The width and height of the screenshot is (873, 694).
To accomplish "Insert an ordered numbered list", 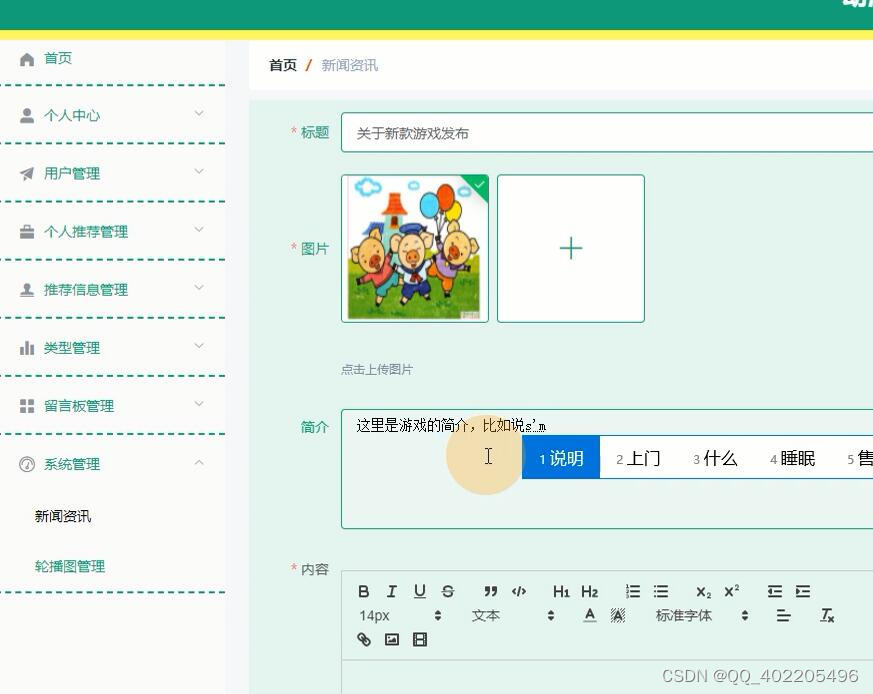I will (632, 591).
